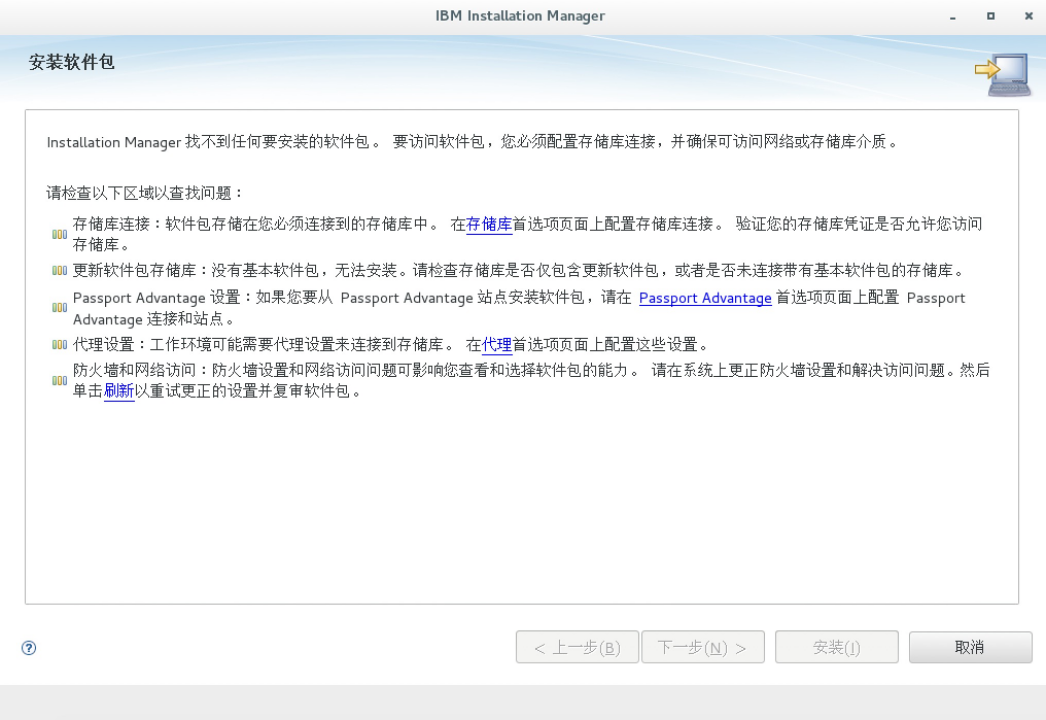Click the bullet icon beside 存储库连接
The height and width of the screenshot is (720, 1046).
(60, 234)
